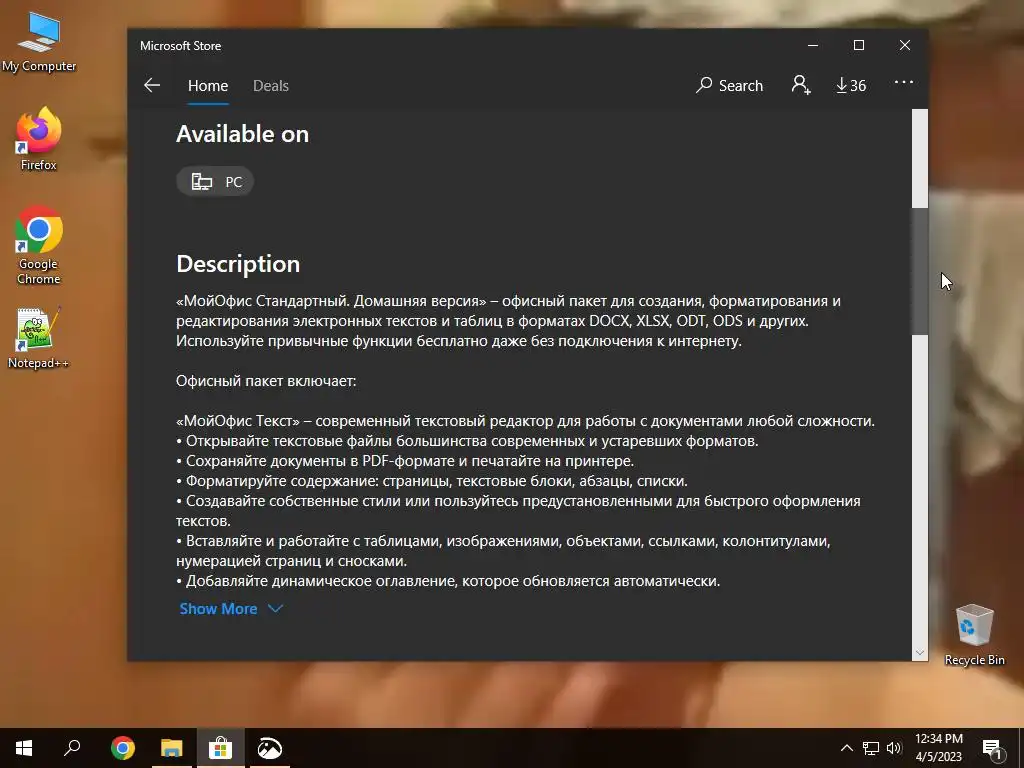
Task: Switch to the Deals tab
Action: coord(270,86)
